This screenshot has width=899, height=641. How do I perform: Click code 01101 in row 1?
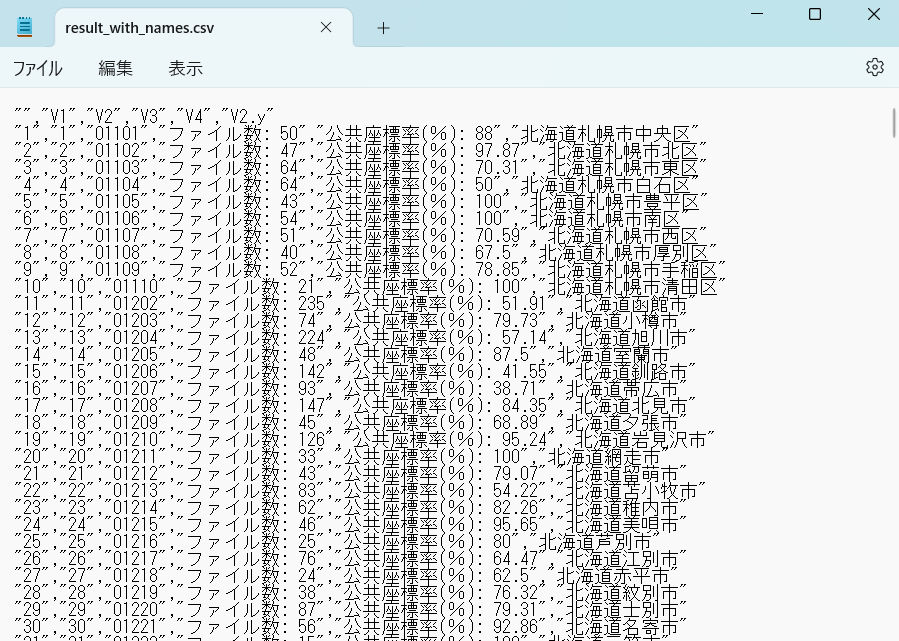pos(116,134)
